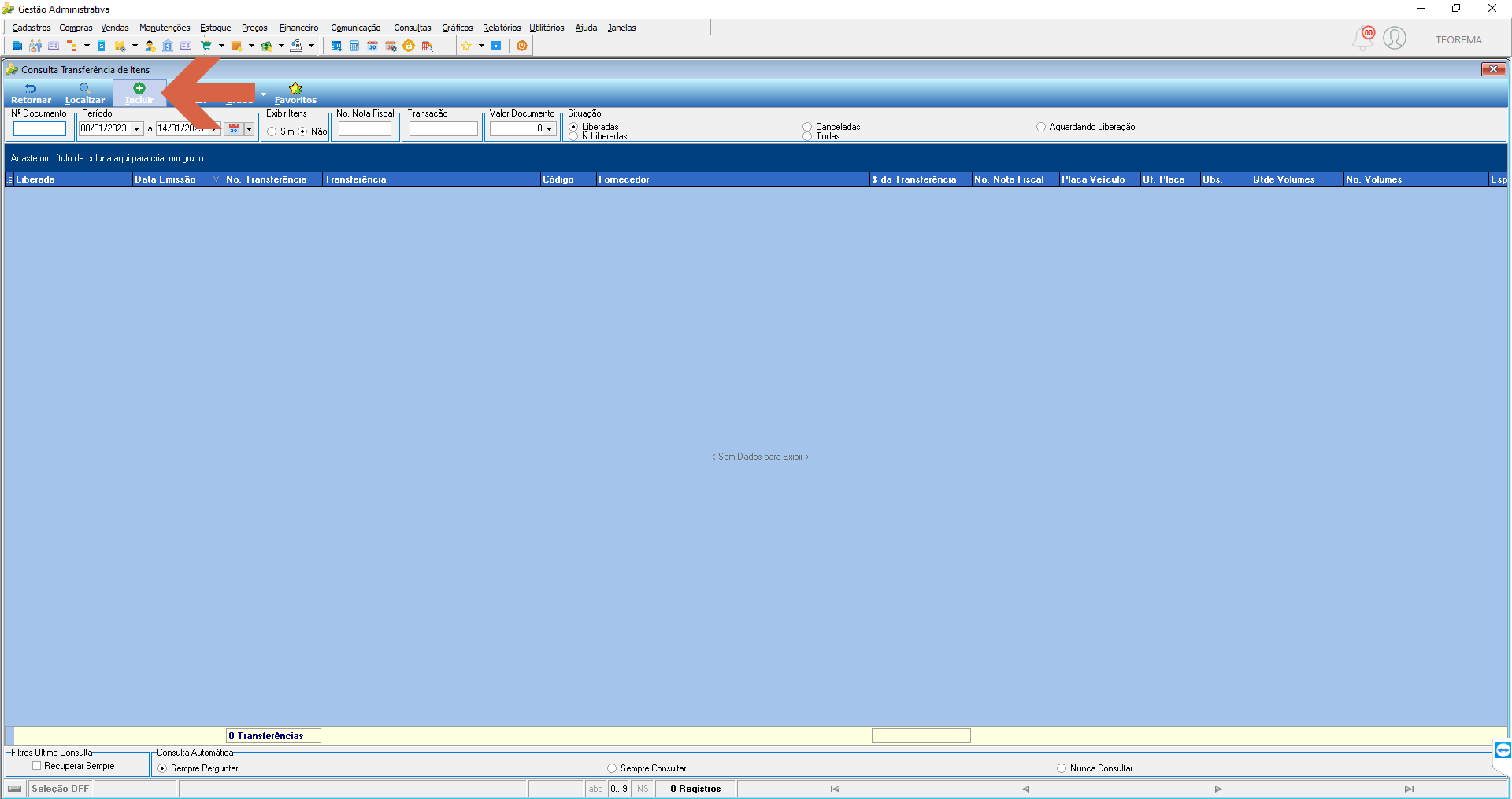Click the blue info icon in toolbar
Image resolution: width=1512 pixels, height=799 pixels.
click(496, 46)
